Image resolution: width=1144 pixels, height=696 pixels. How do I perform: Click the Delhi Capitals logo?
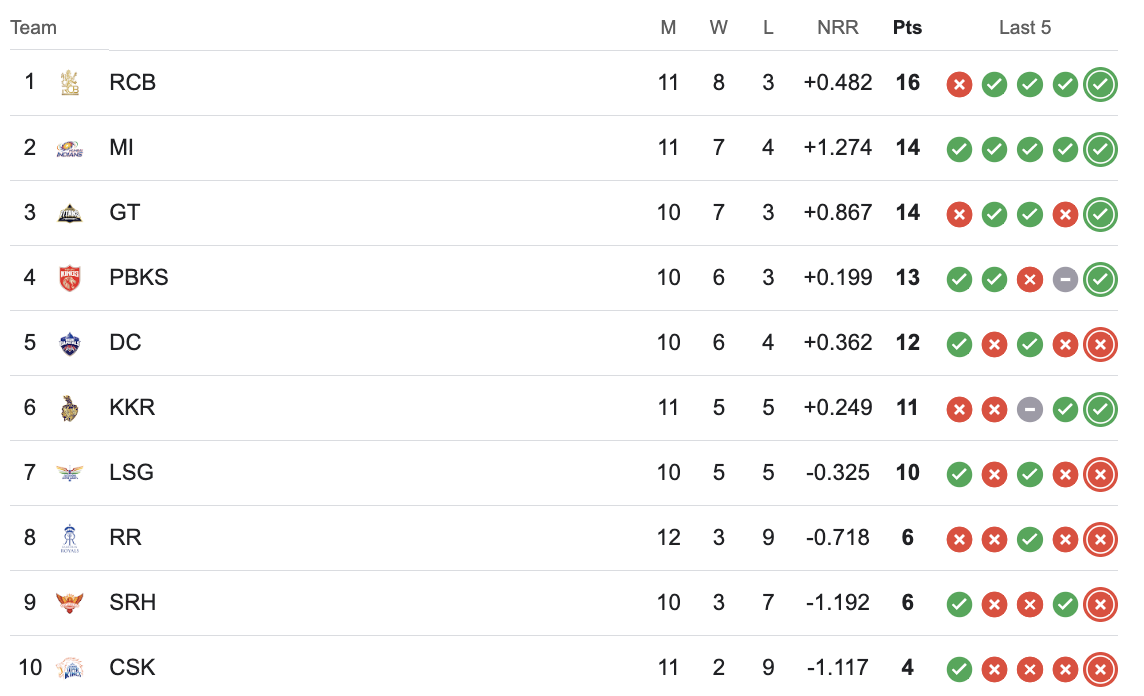pos(69,343)
